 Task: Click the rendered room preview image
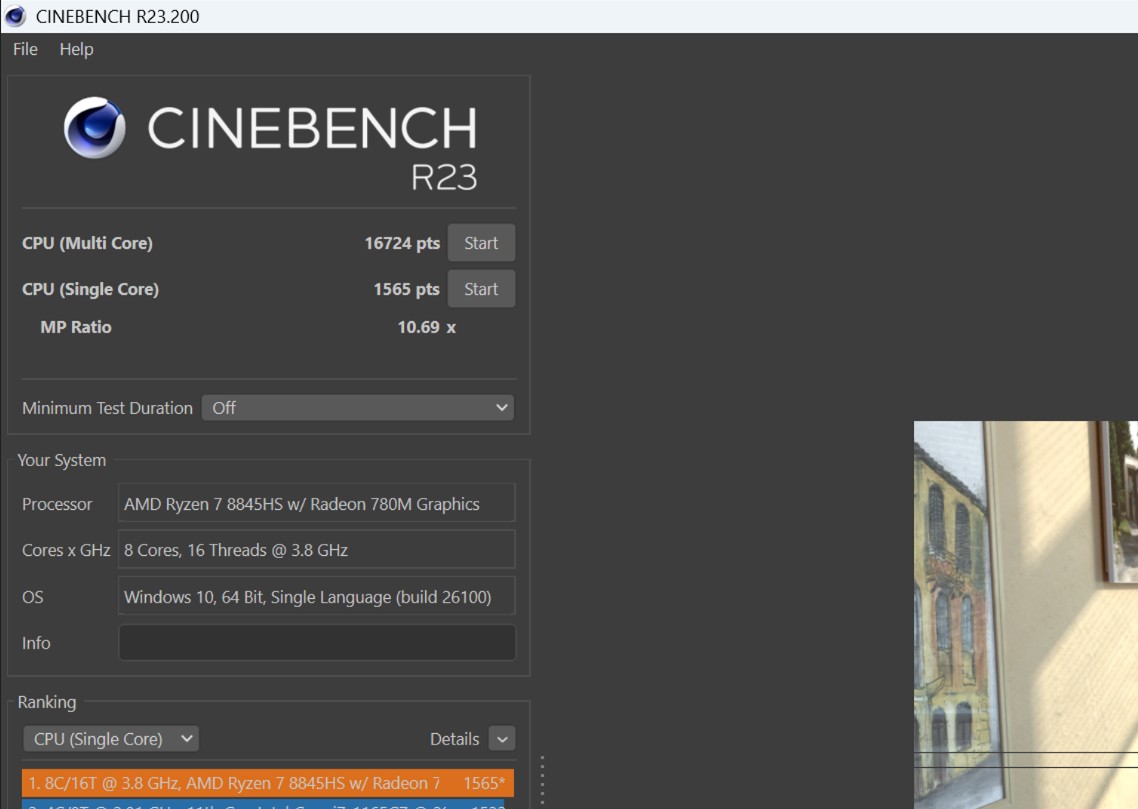point(1025,614)
